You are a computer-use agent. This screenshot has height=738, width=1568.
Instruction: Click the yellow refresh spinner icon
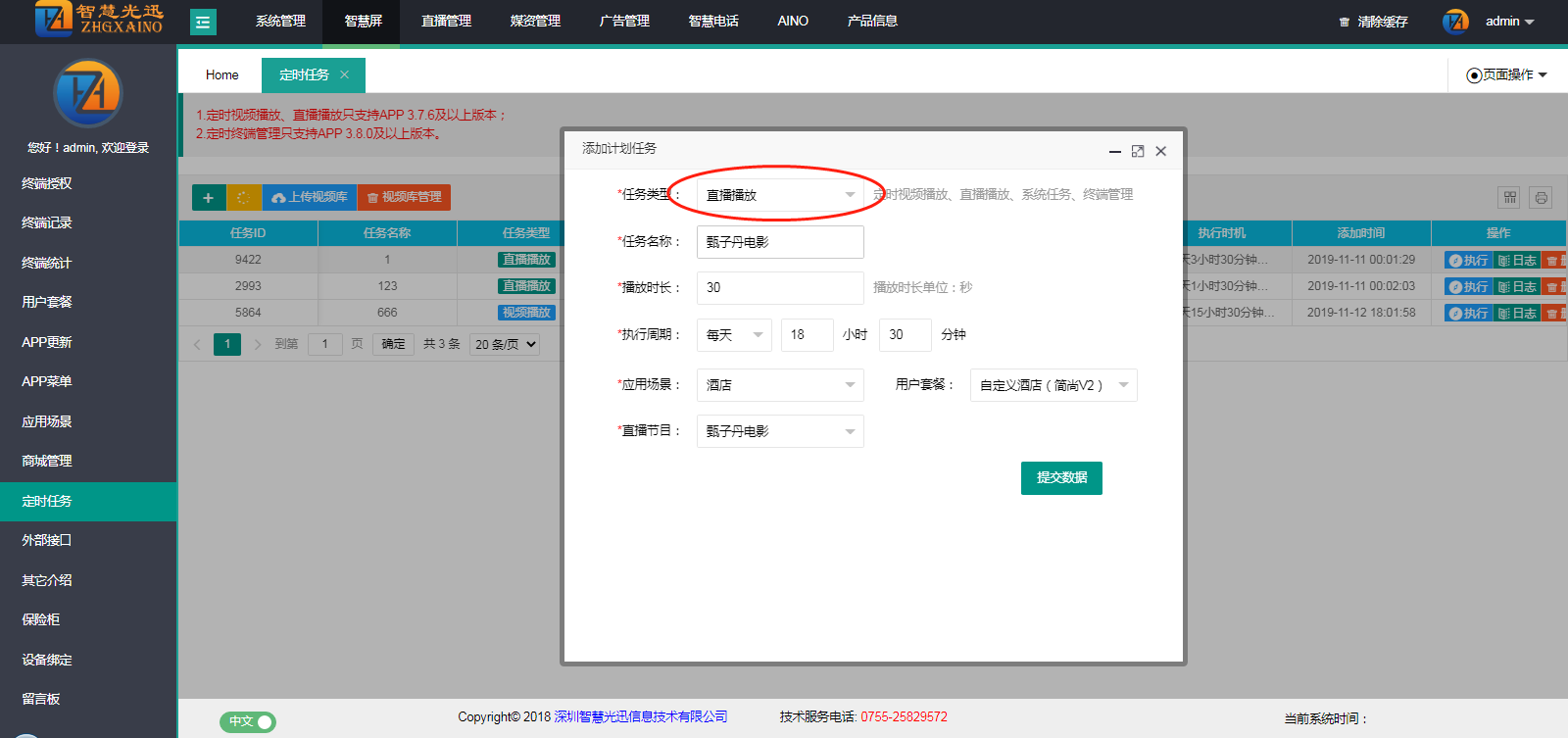[x=243, y=198]
